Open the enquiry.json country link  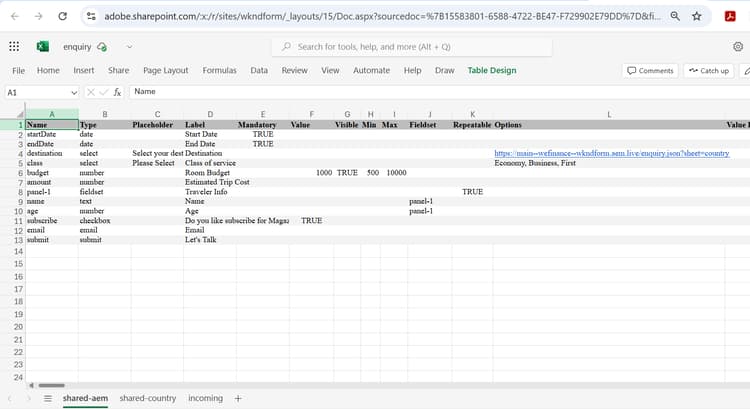coord(612,153)
